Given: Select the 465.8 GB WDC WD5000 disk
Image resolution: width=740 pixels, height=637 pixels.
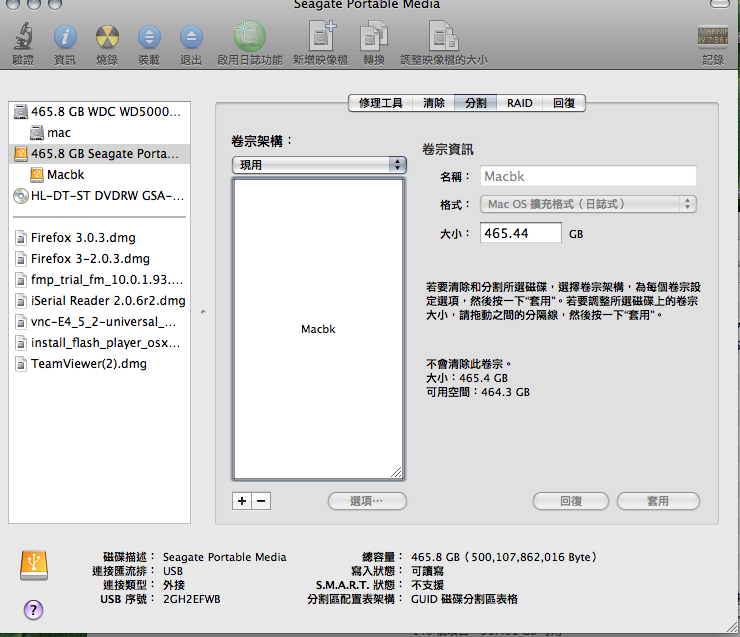Looking at the screenshot, I should [x=99, y=112].
